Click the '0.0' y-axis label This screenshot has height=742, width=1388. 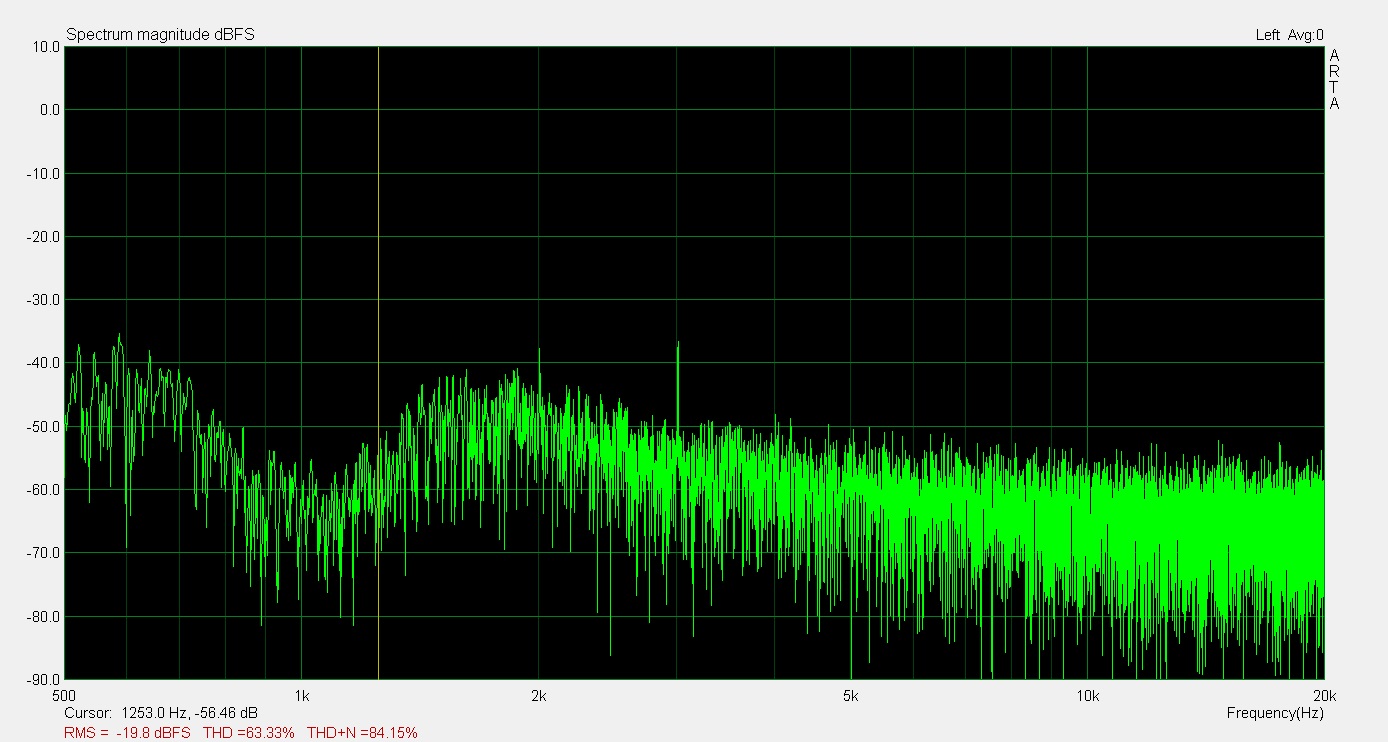48,110
